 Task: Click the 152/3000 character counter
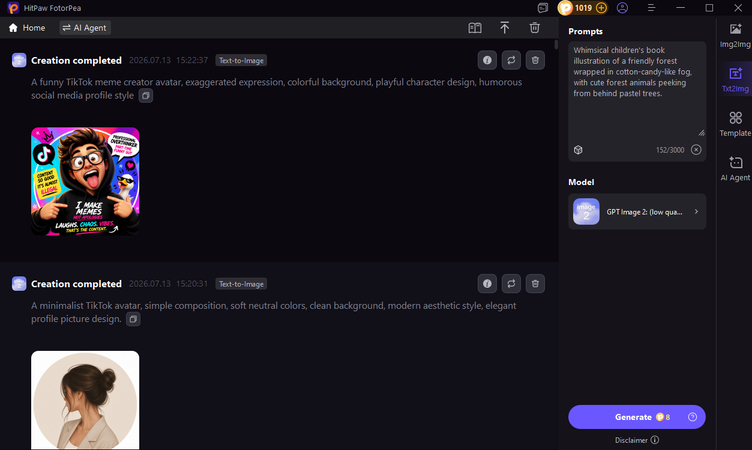pyautogui.click(x=670, y=150)
